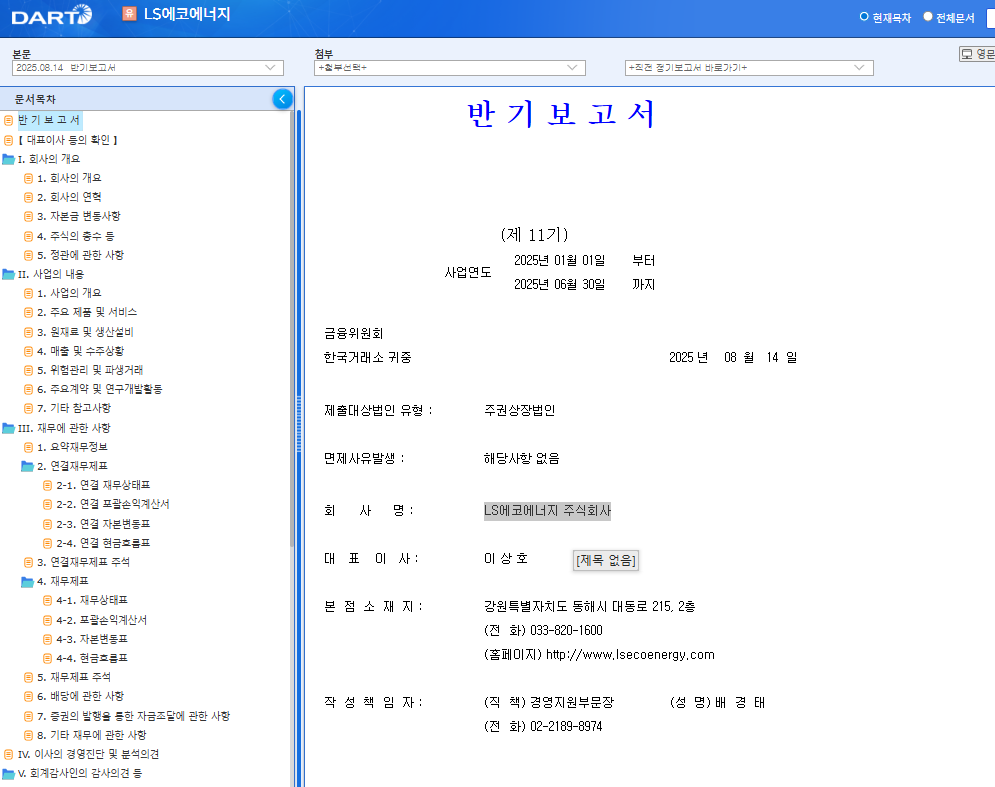Click the [제목 없음] tooltip box
Image resolution: width=995 pixels, height=787 pixels.
(605, 560)
